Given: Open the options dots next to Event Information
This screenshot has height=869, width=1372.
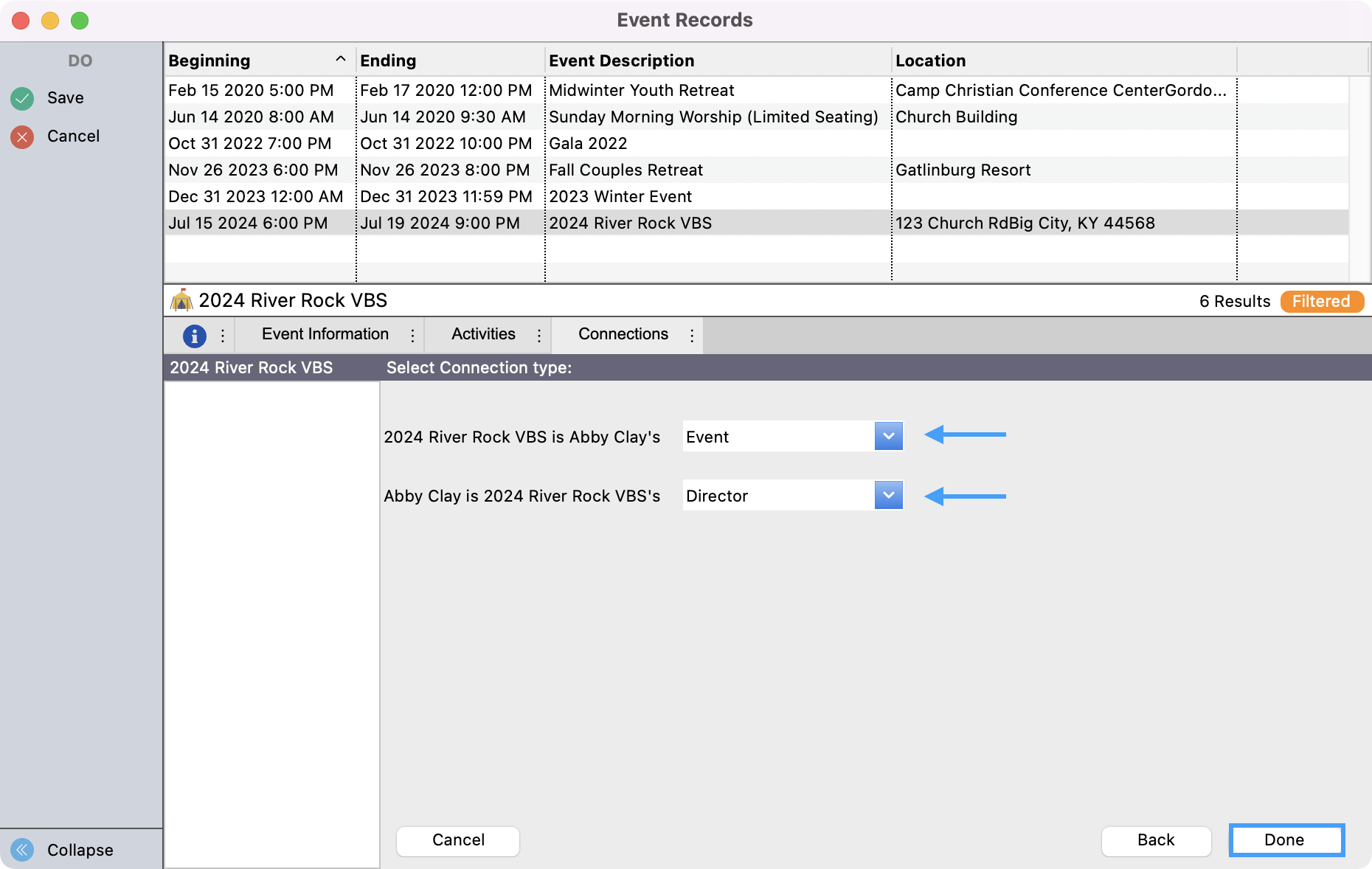Looking at the screenshot, I should (412, 336).
